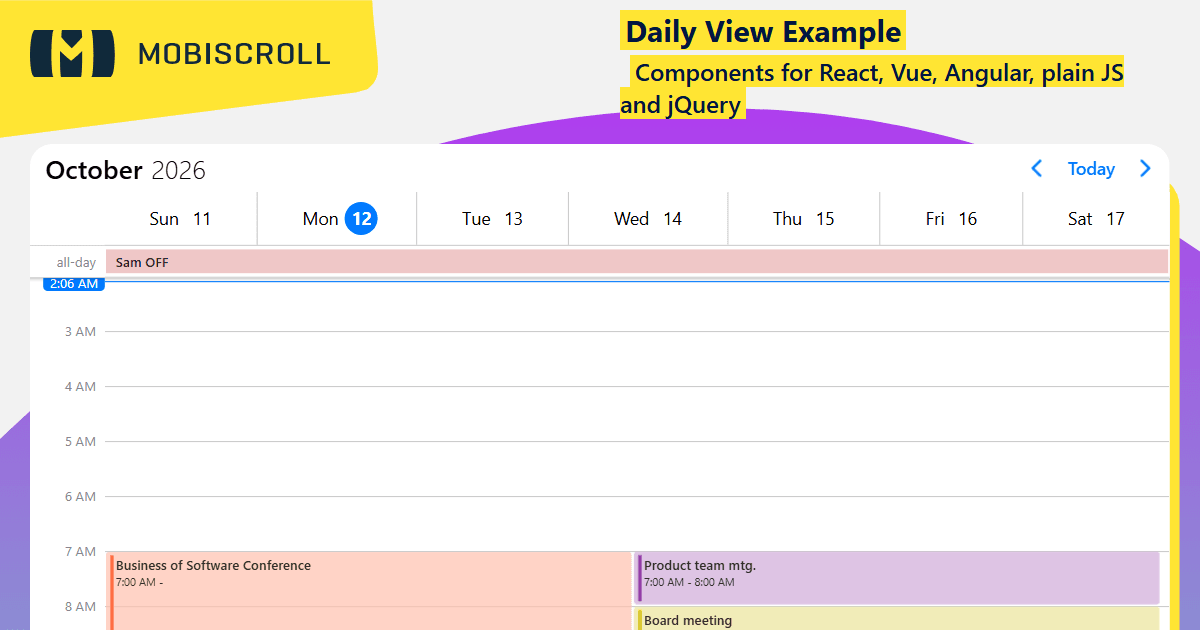
Task: Select Tue 13 day header
Action: click(493, 219)
